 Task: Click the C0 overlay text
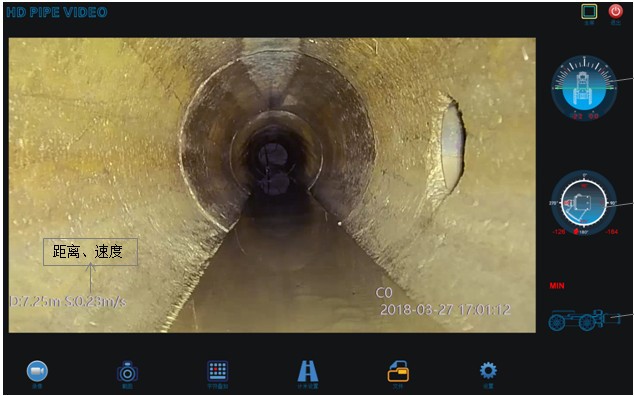tap(384, 293)
